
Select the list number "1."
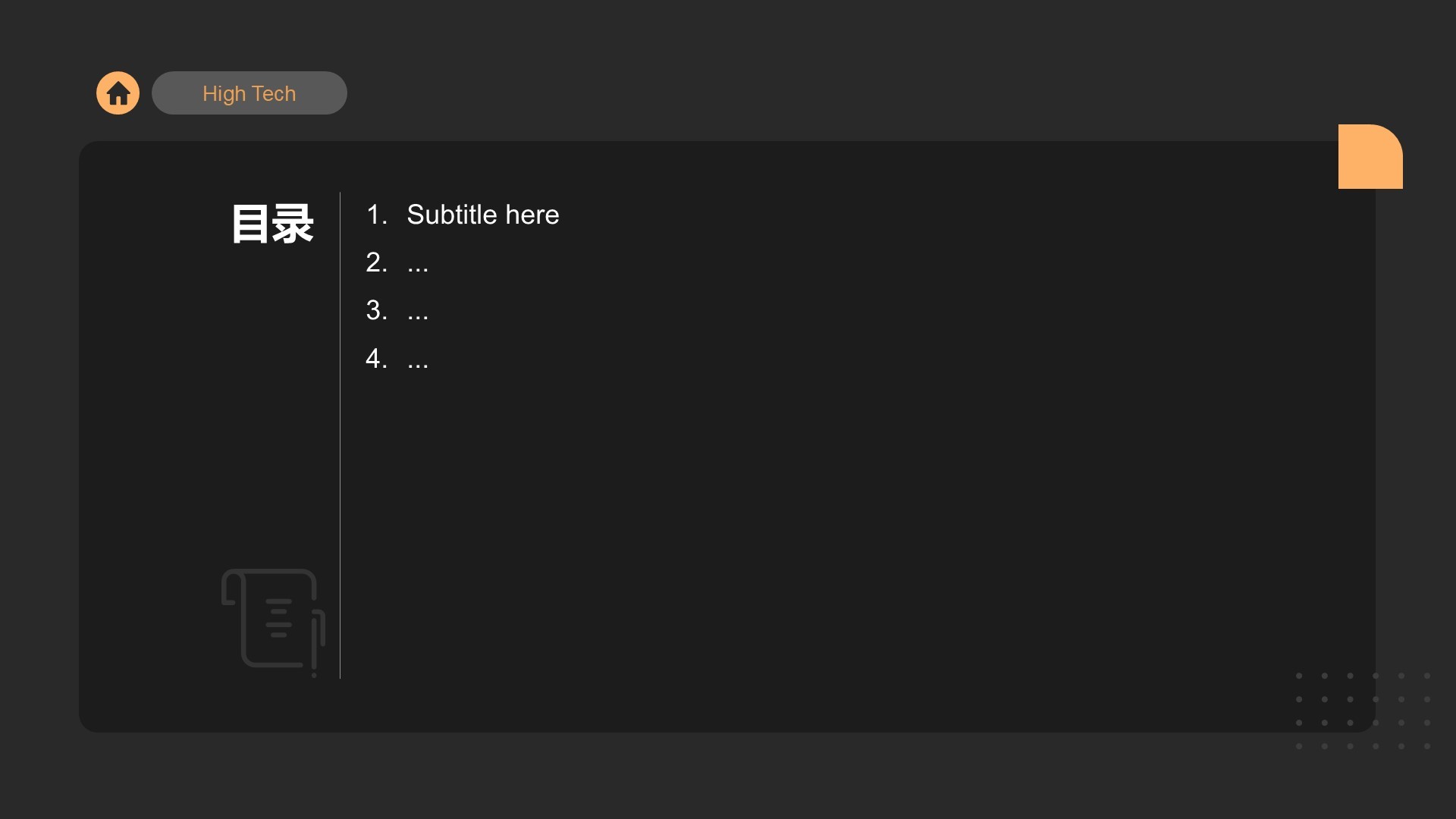click(377, 215)
